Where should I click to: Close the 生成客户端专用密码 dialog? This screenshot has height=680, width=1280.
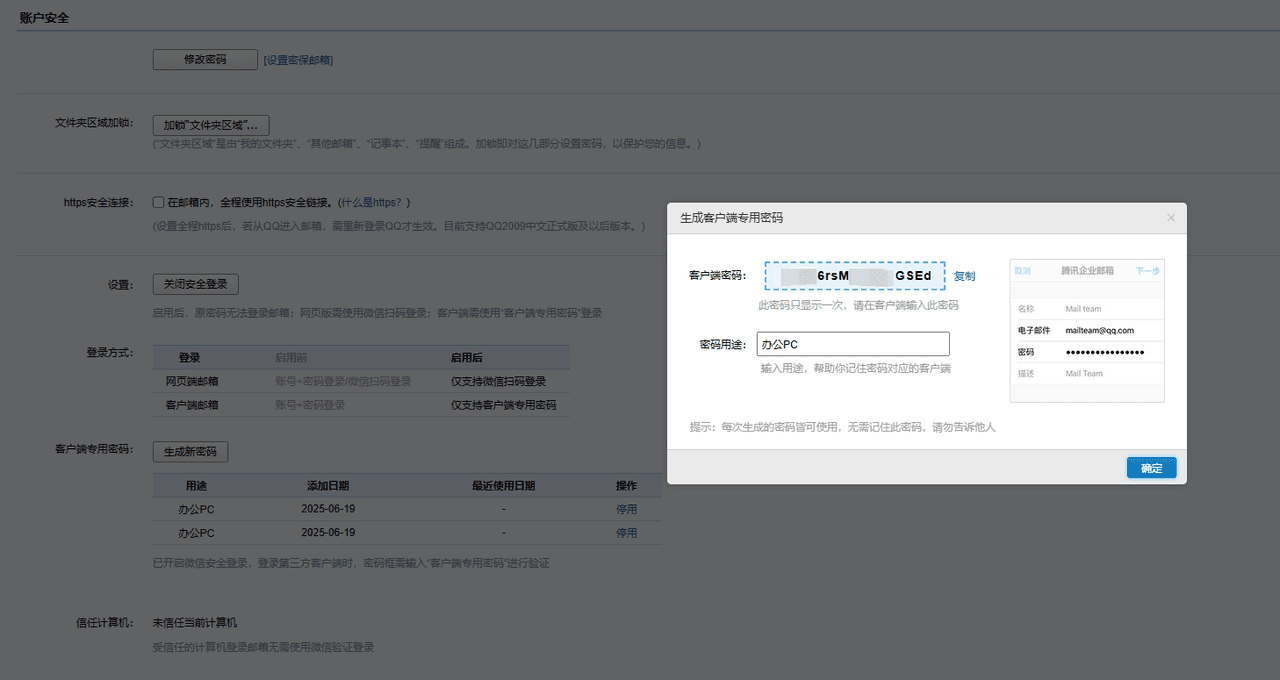tap(1171, 217)
